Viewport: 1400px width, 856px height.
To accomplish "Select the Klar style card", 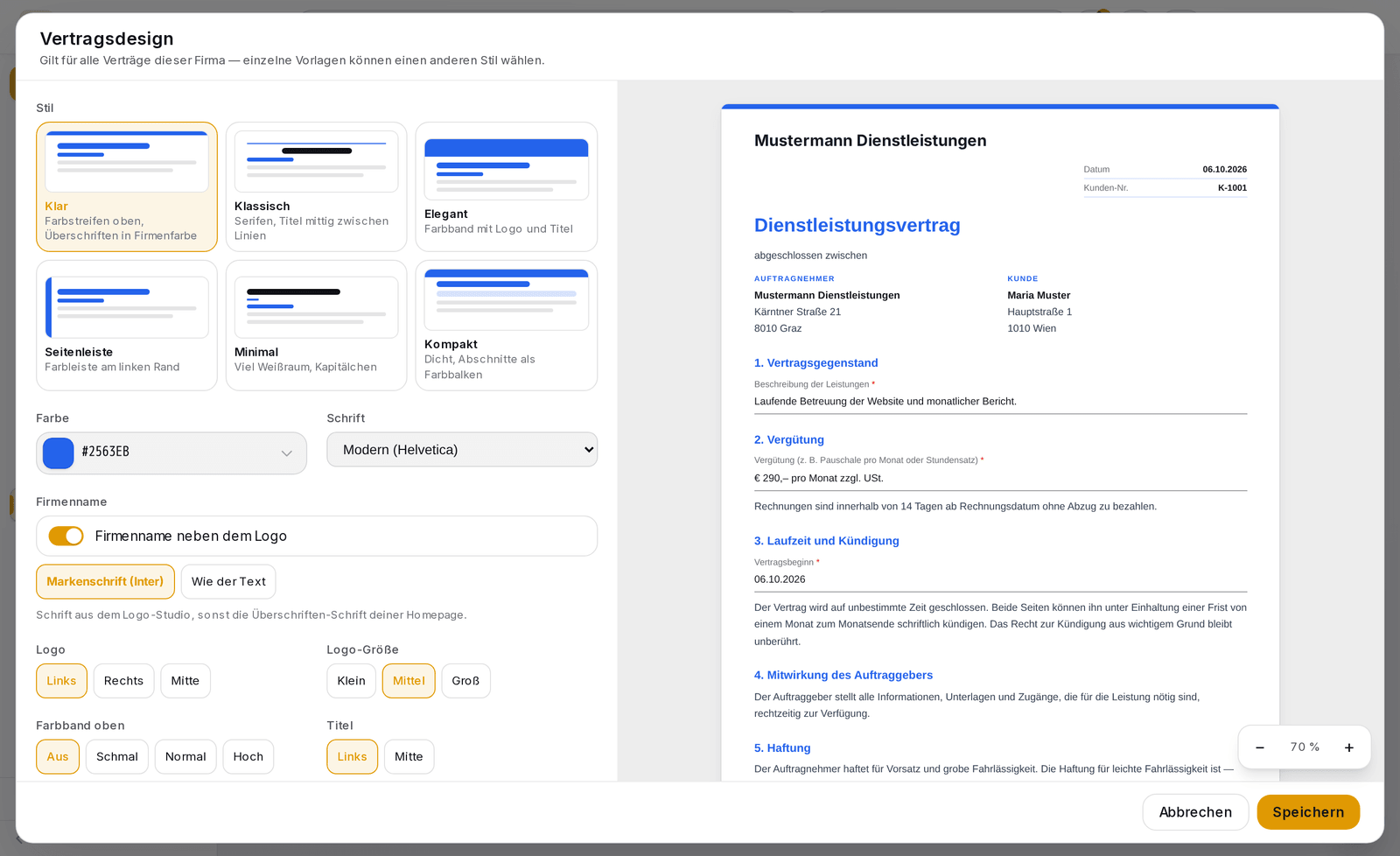I will click(x=127, y=186).
